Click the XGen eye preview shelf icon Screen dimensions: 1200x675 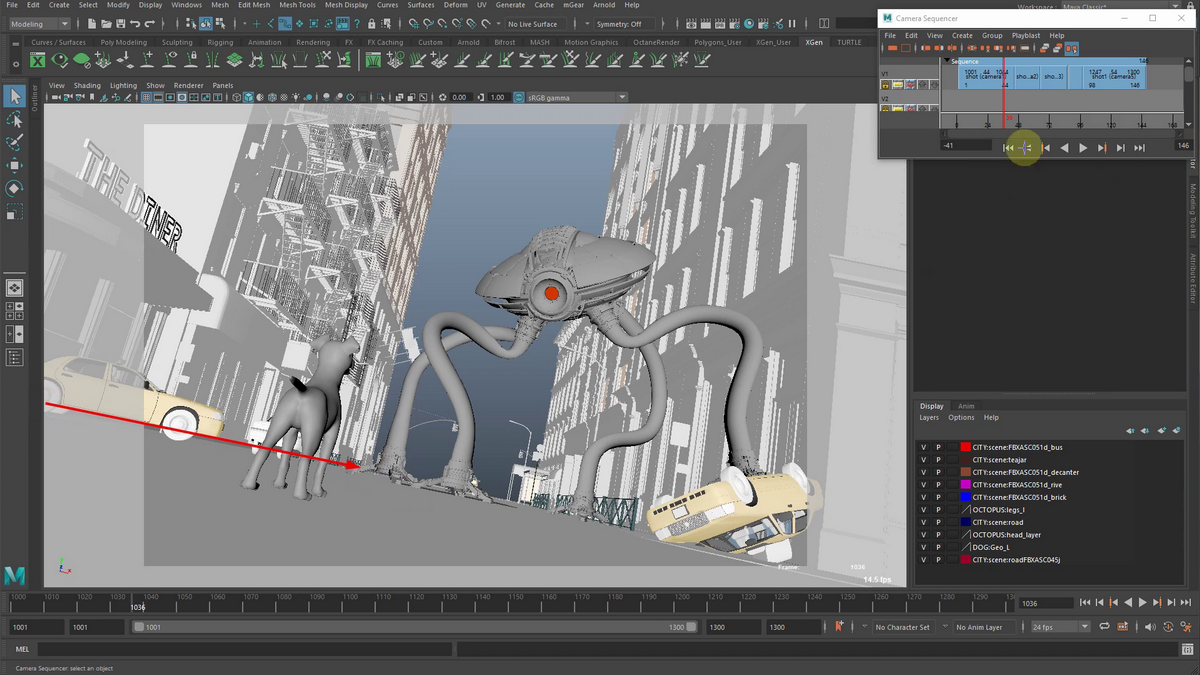pyautogui.click(x=61, y=61)
